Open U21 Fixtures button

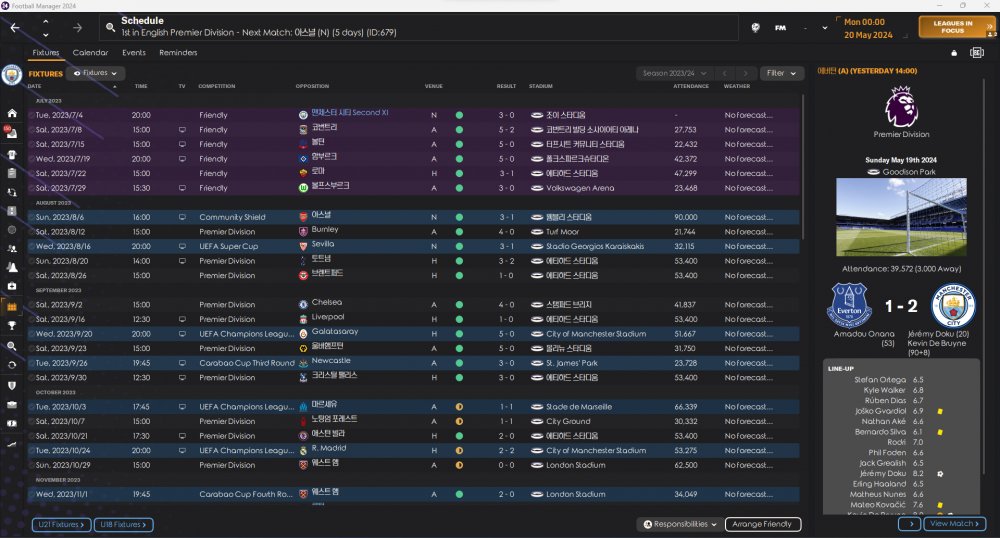pyautogui.click(x=61, y=525)
